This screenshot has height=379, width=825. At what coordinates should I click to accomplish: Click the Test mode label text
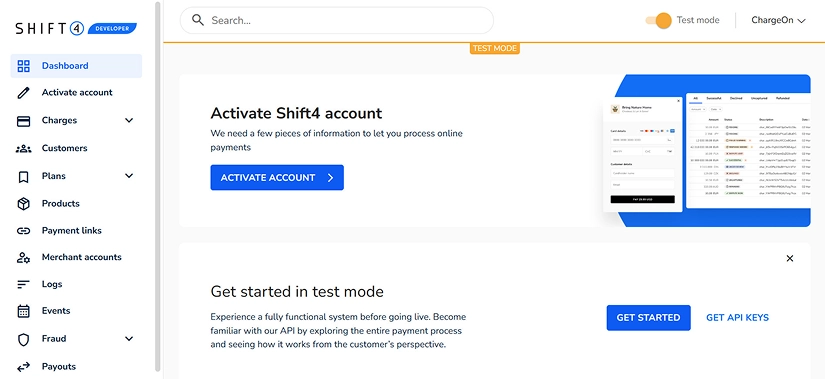[698, 21]
